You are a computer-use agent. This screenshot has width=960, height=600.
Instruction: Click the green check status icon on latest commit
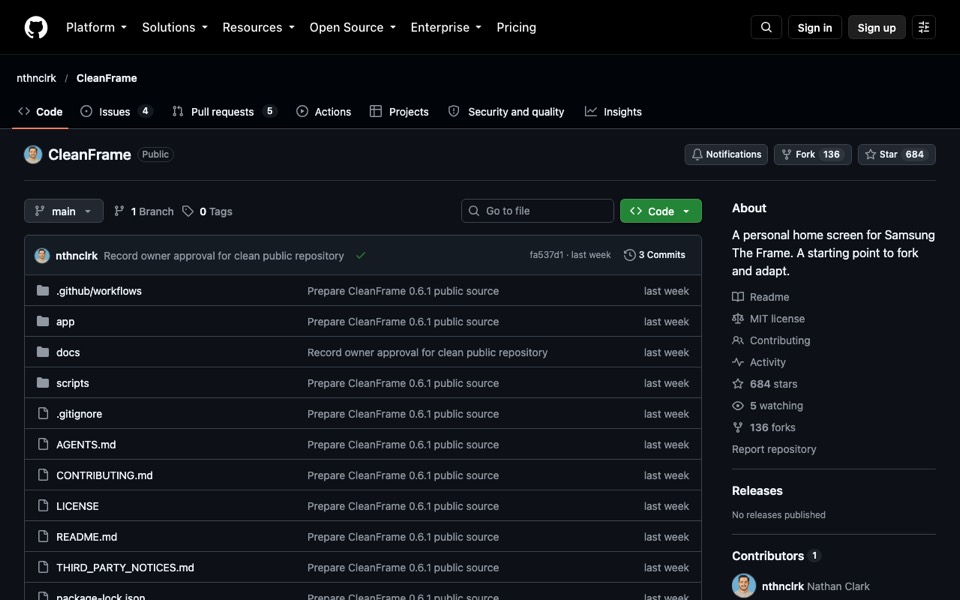[x=361, y=255]
